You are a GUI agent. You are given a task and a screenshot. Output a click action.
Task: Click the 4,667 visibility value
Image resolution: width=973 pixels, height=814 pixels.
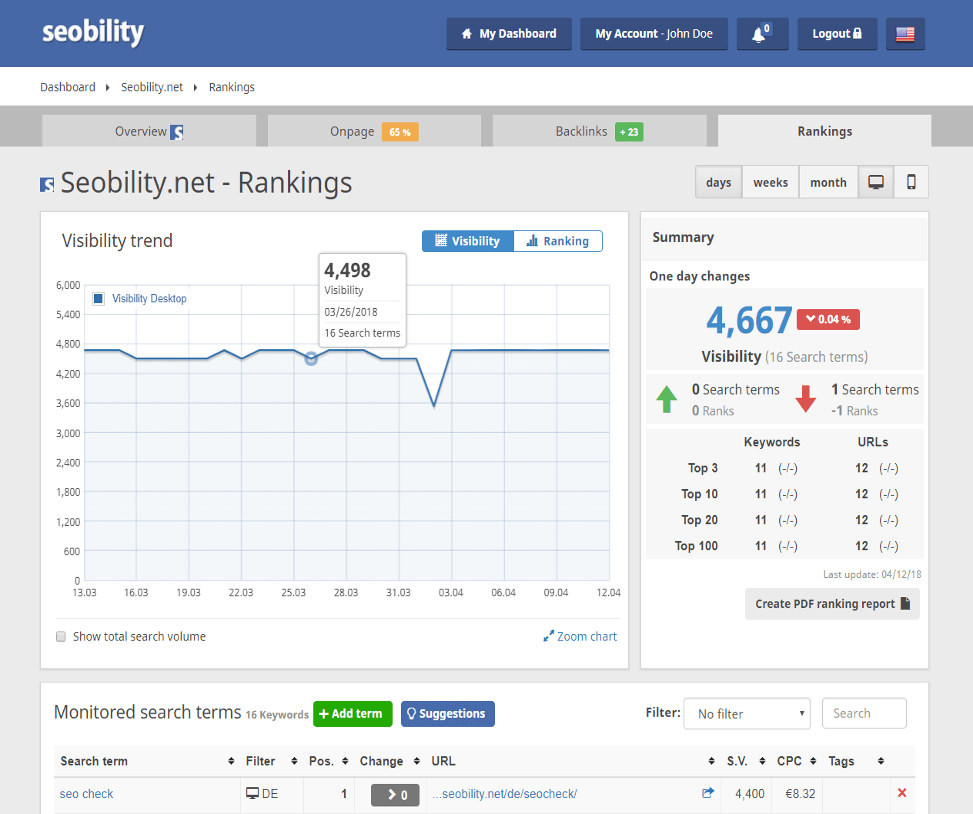tap(749, 320)
